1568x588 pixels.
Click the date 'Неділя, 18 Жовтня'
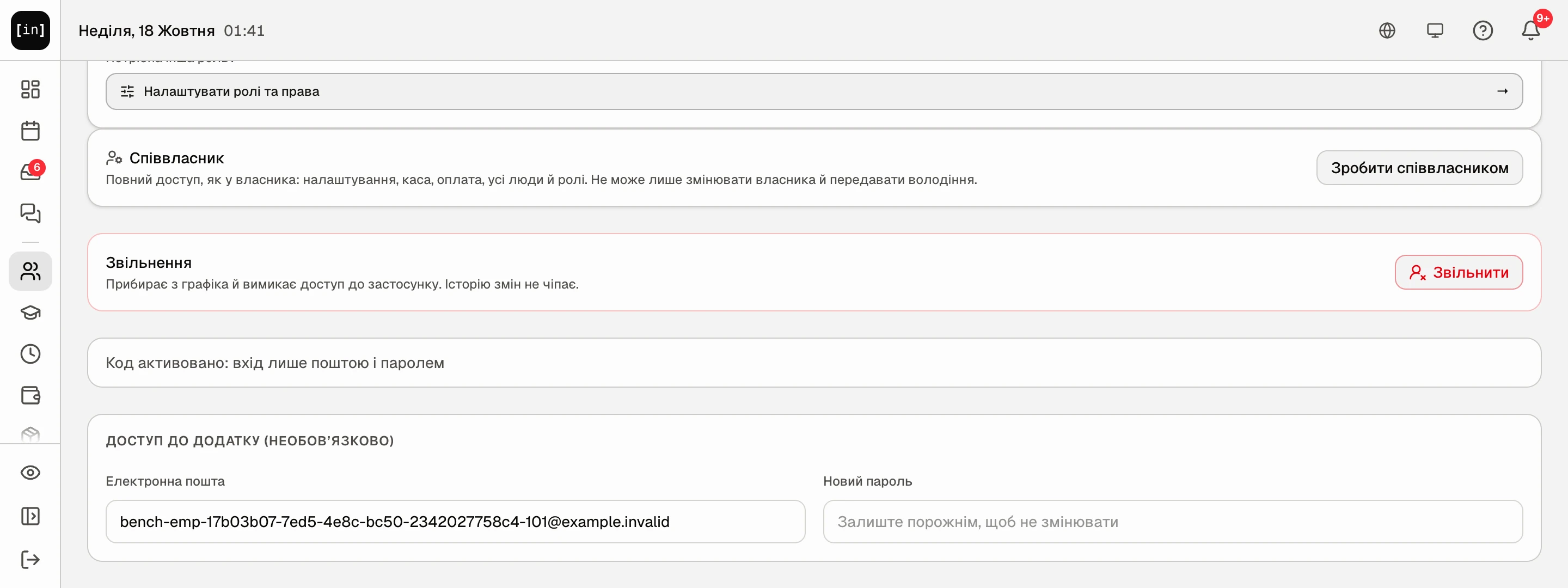pos(146,30)
